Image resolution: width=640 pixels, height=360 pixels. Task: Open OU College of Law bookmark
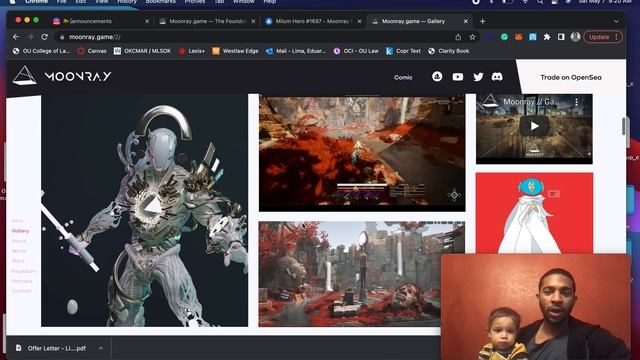[41, 51]
